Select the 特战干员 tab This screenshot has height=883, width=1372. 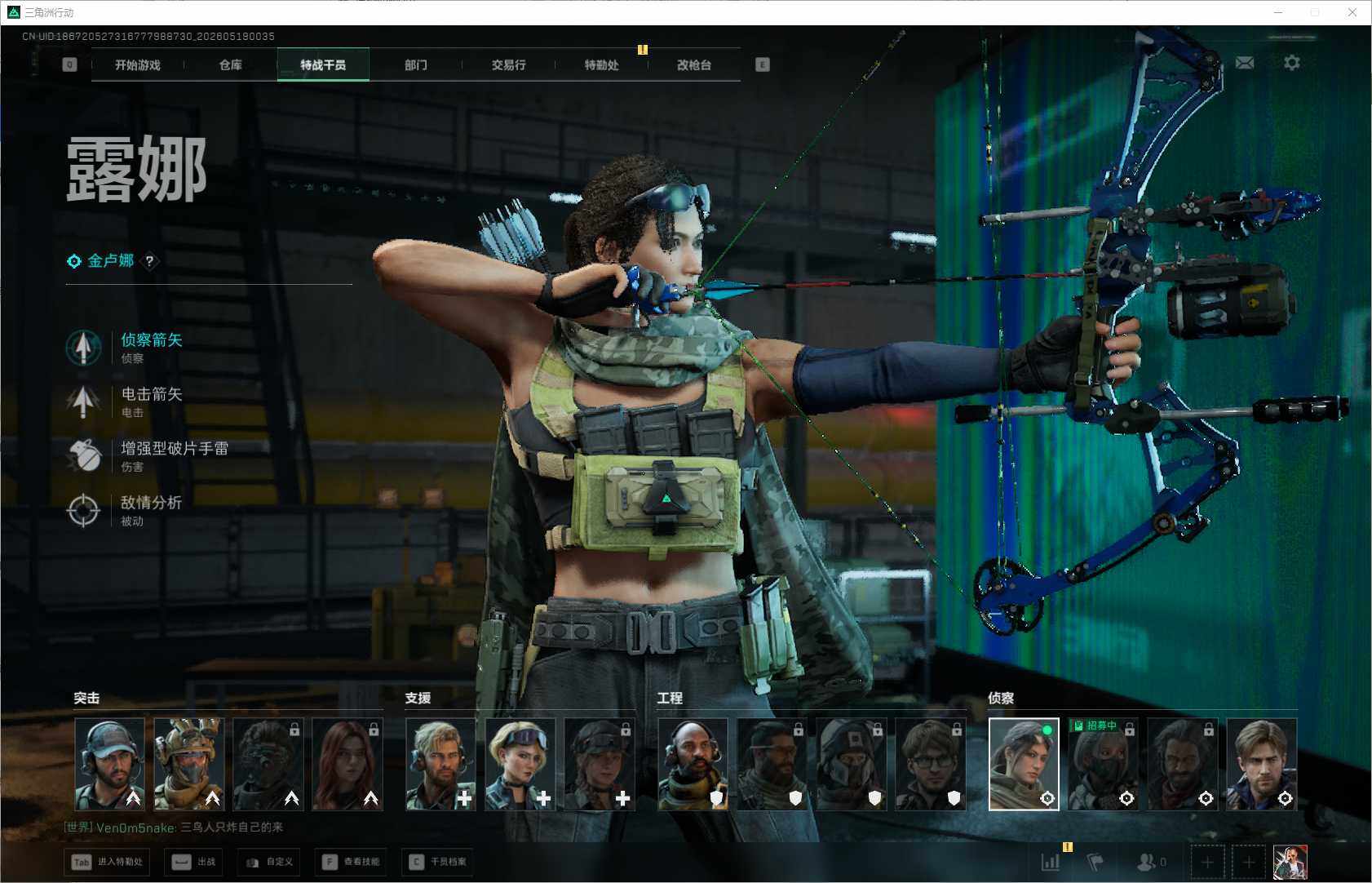323,64
